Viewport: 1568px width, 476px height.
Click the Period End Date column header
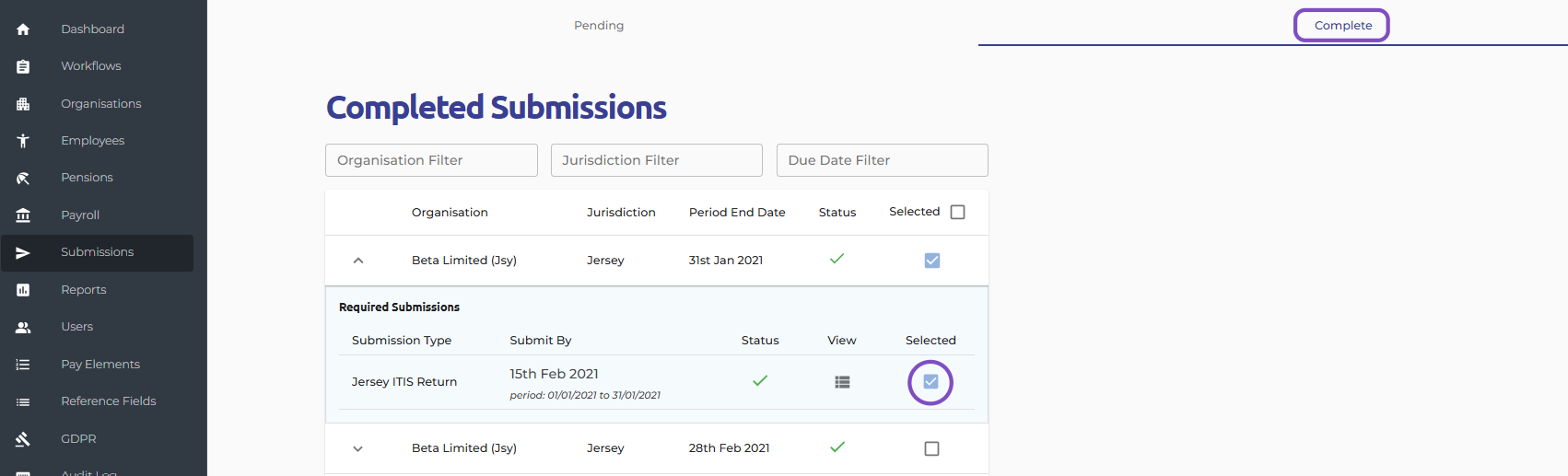click(x=737, y=213)
